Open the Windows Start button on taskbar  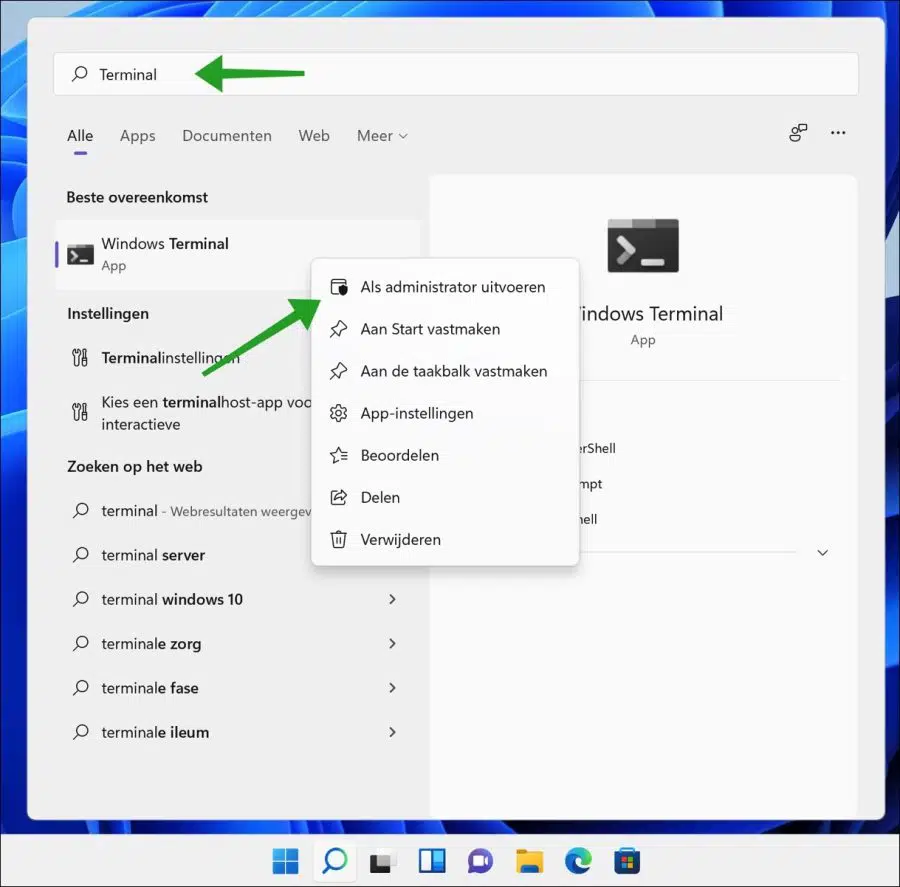(x=285, y=861)
